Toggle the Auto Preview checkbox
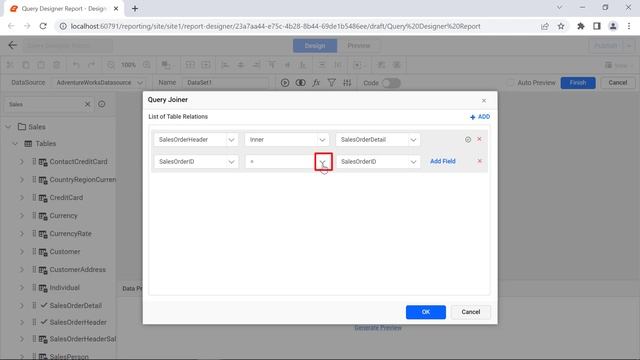Viewport: 640px width, 360px height. (510, 83)
